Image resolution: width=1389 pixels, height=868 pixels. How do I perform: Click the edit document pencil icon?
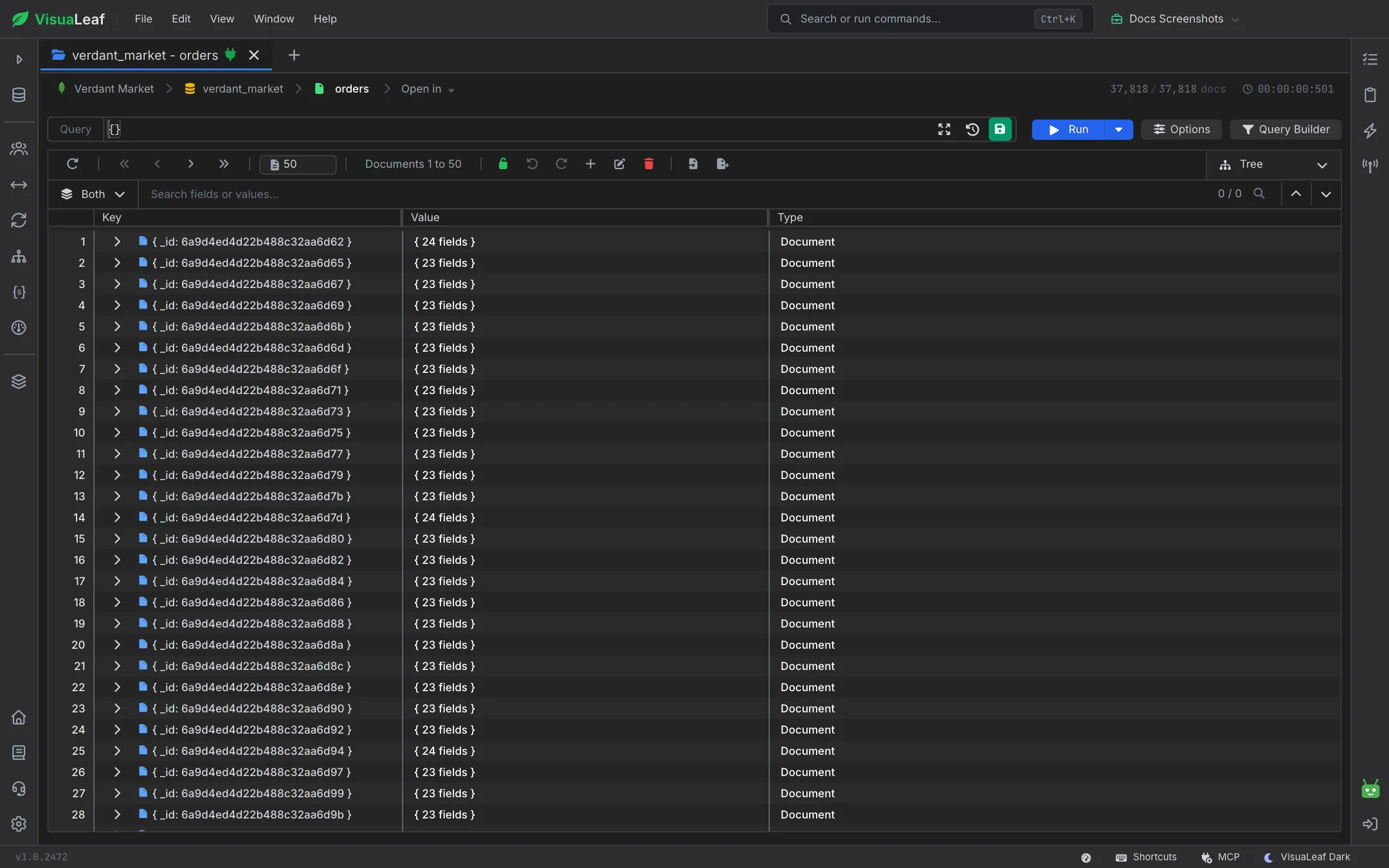point(619,164)
